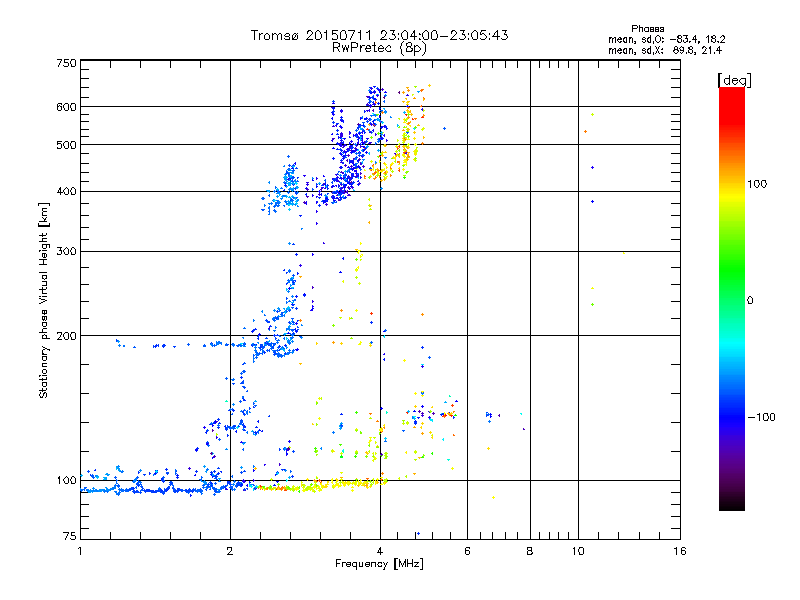Click the x-axis tick label '1'

(x=80, y=551)
